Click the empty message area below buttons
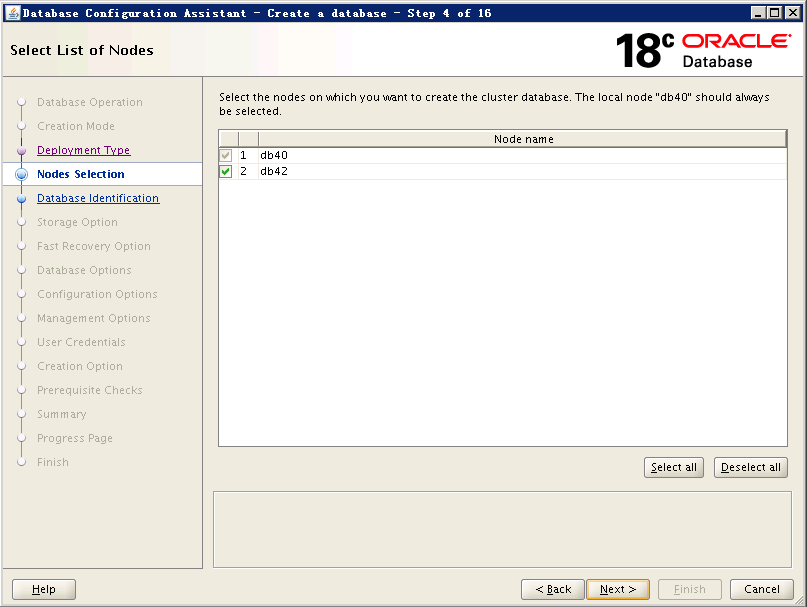 (502, 530)
